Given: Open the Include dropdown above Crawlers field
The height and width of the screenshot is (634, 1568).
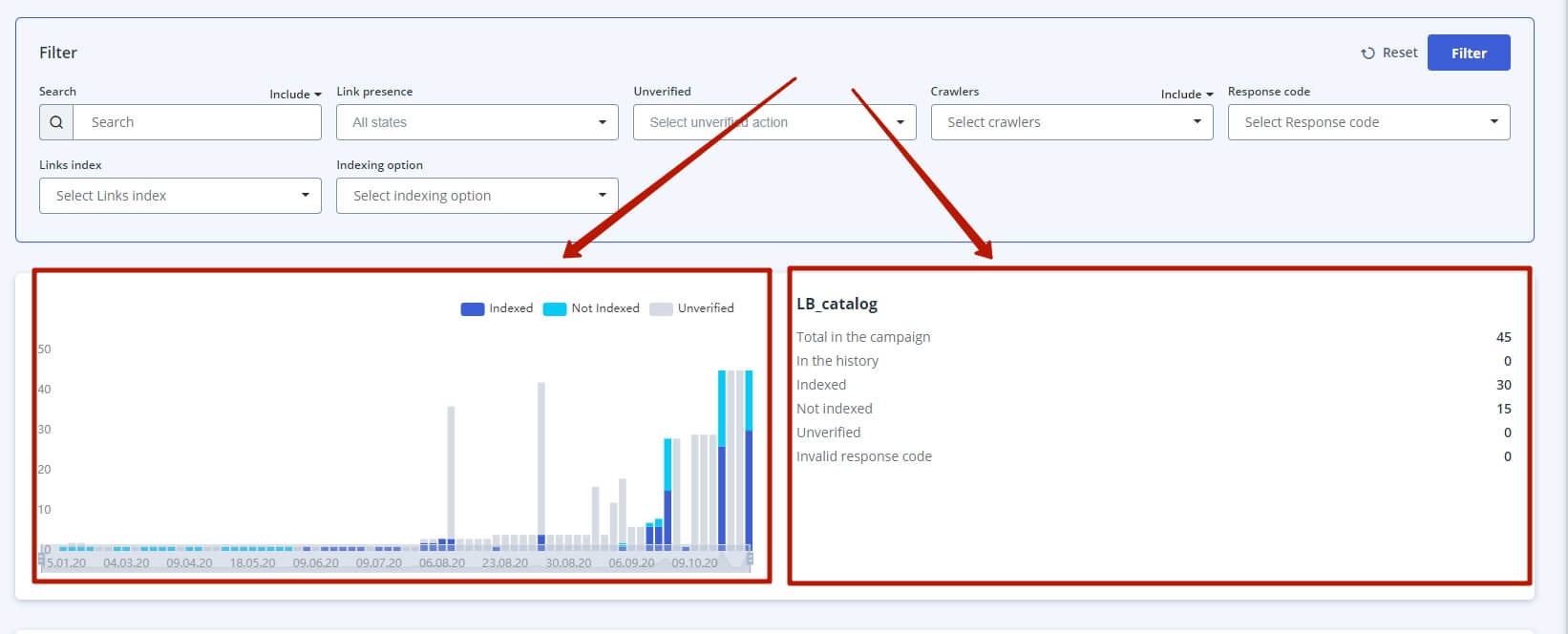Looking at the screenshot, I should click(x=1187, y=94).
